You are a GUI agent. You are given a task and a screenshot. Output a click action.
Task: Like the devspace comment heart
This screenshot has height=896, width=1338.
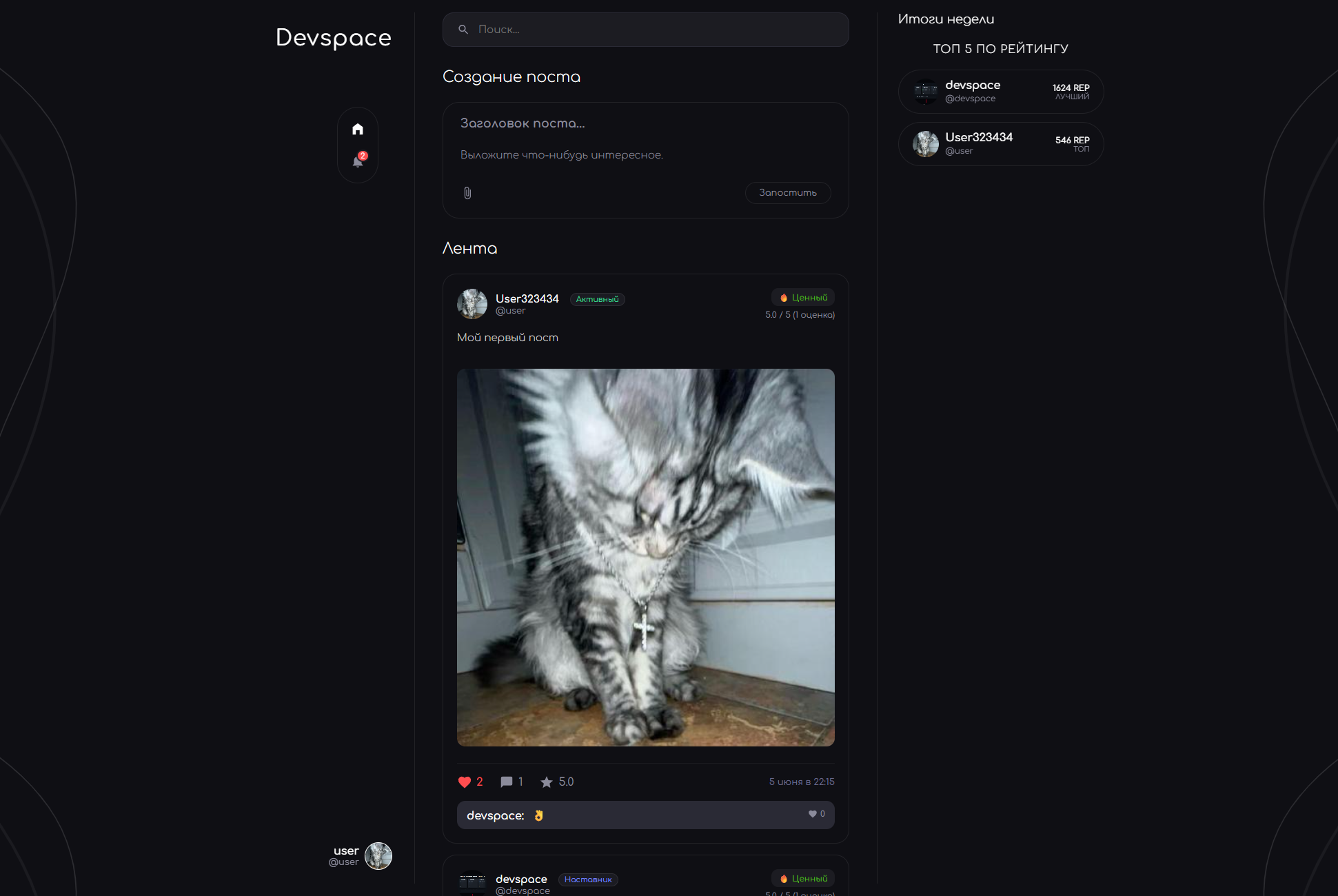pyautogui.click(x=812, y=814)
